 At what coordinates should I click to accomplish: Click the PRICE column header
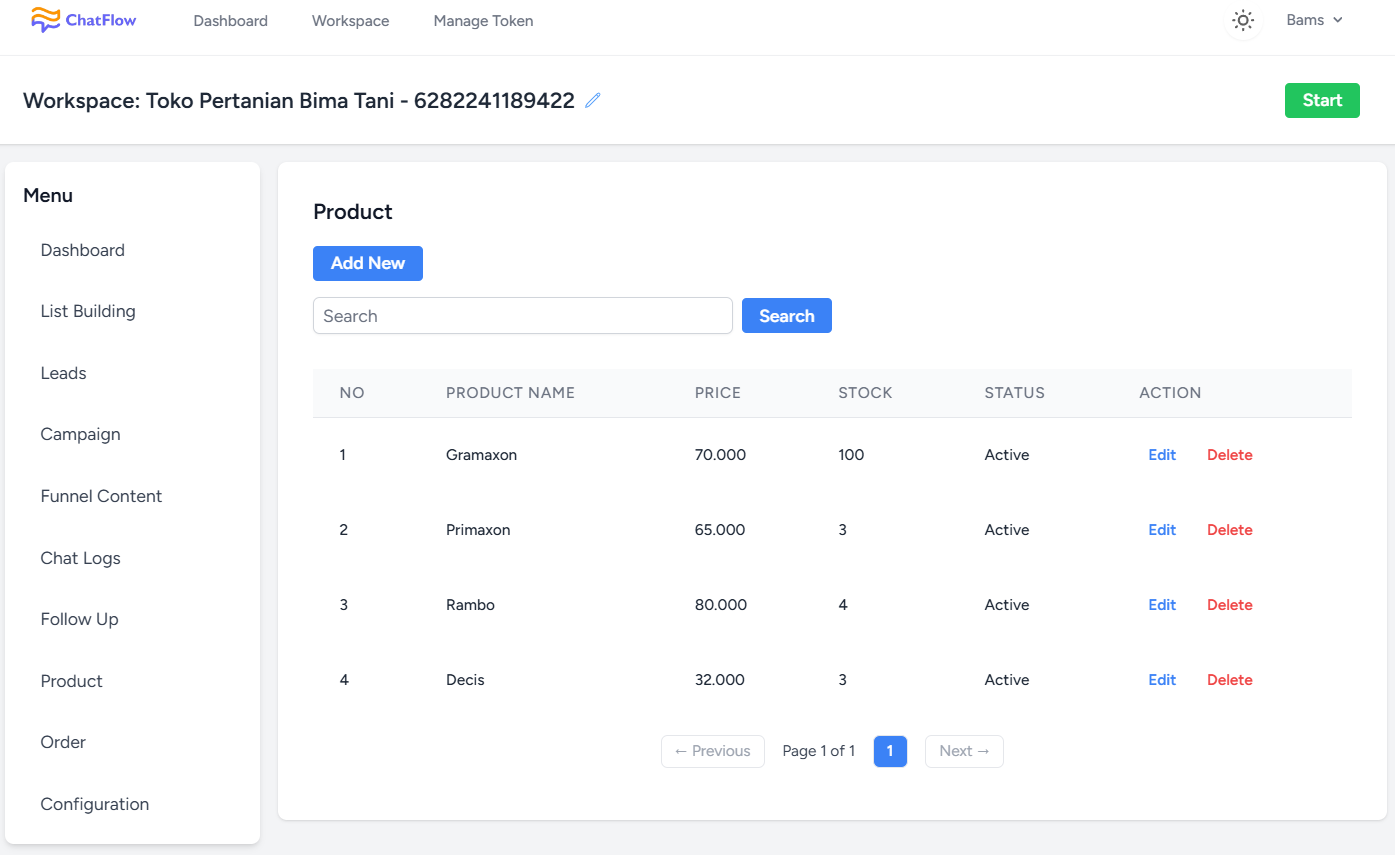pyautogui.click(x=718, y=393)
